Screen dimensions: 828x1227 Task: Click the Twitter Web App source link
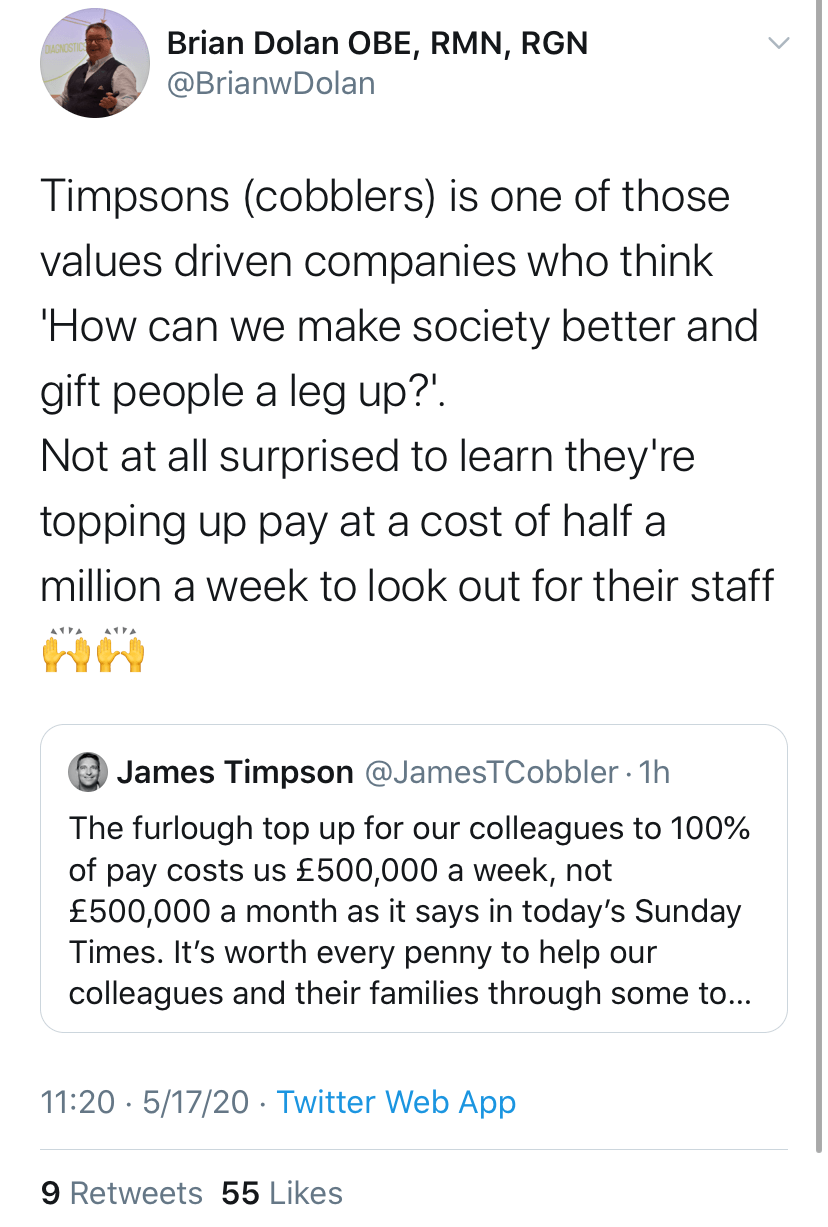pos(396,1102)
